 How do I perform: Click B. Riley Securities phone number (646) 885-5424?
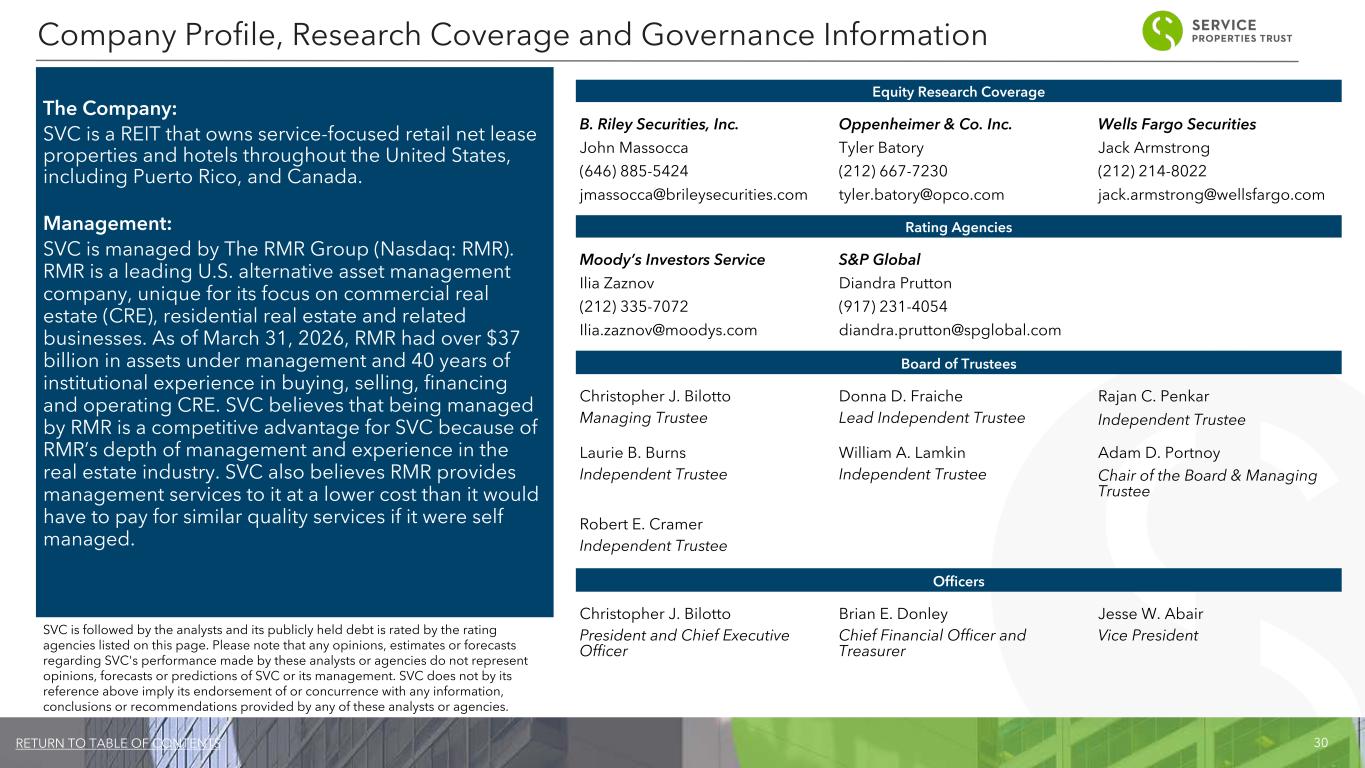[x=634, y=171]
